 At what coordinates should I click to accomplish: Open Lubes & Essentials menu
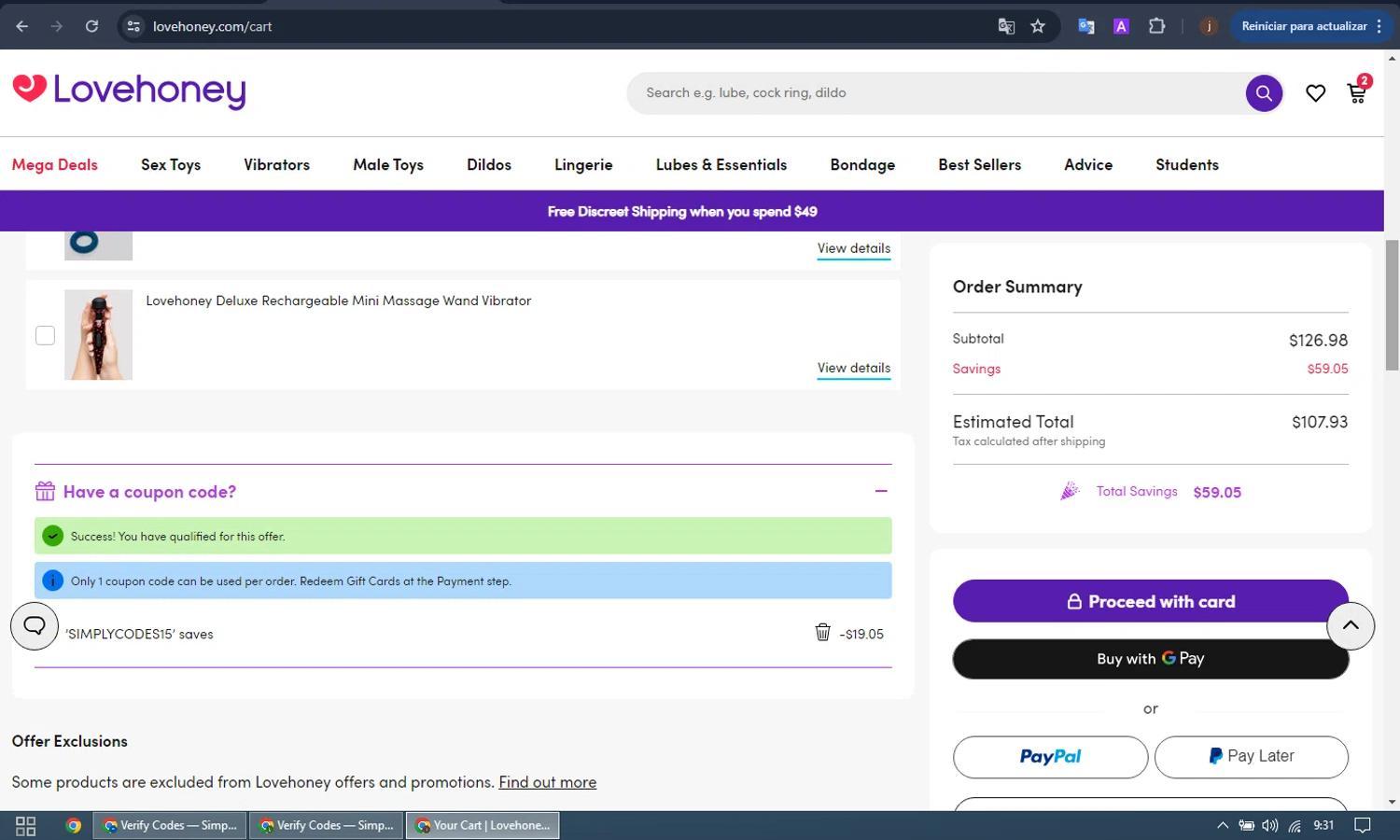[721, 164]
